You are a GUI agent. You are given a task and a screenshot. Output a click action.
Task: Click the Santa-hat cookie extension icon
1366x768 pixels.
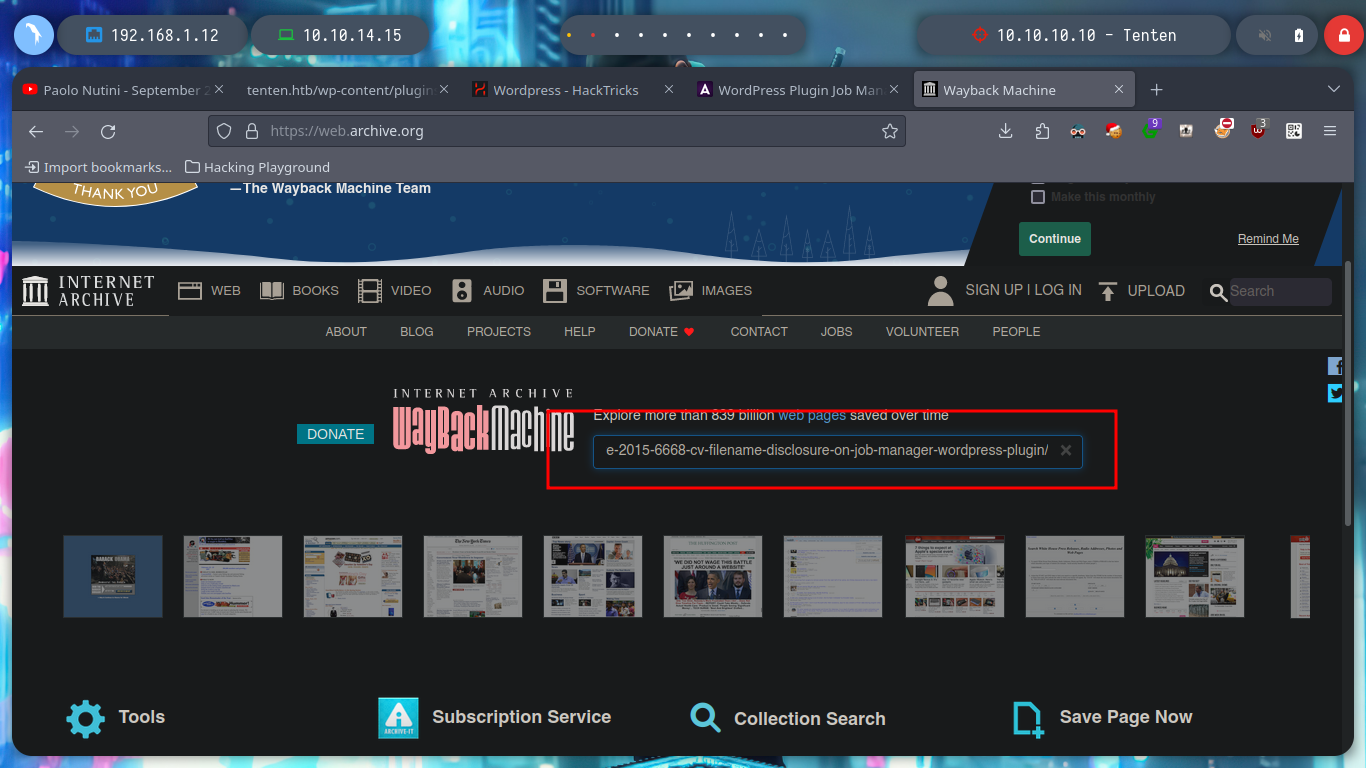point(1114,131)
